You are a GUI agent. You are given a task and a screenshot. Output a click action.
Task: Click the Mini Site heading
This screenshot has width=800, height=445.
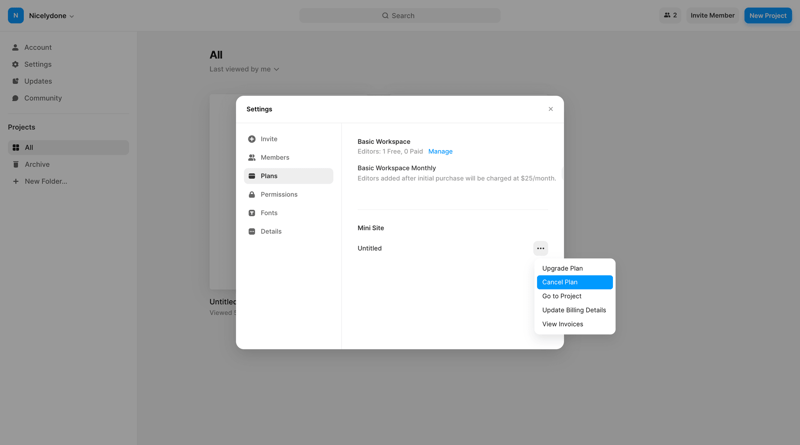[370, 228]
